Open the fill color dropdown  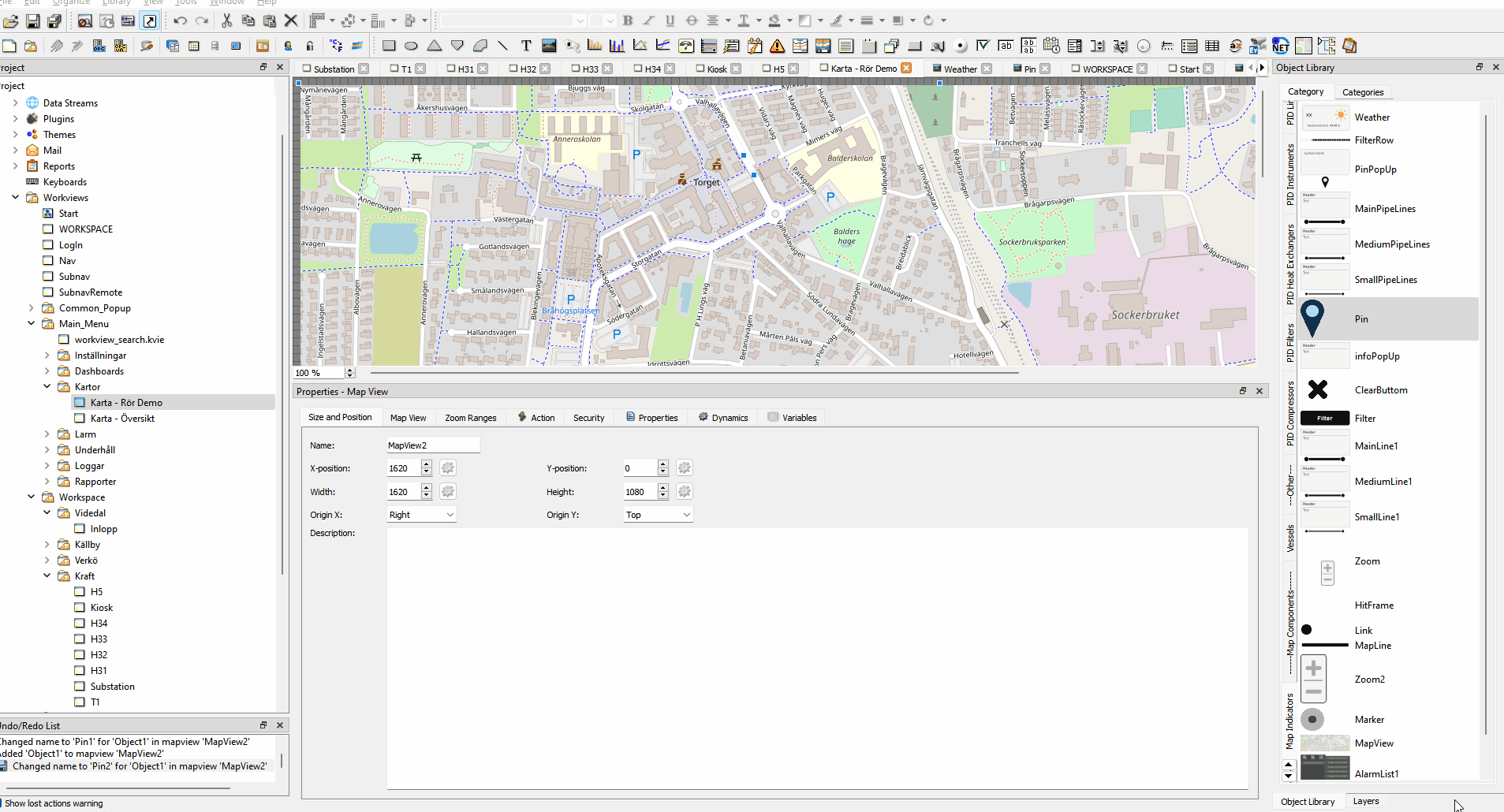coord(789,20)
